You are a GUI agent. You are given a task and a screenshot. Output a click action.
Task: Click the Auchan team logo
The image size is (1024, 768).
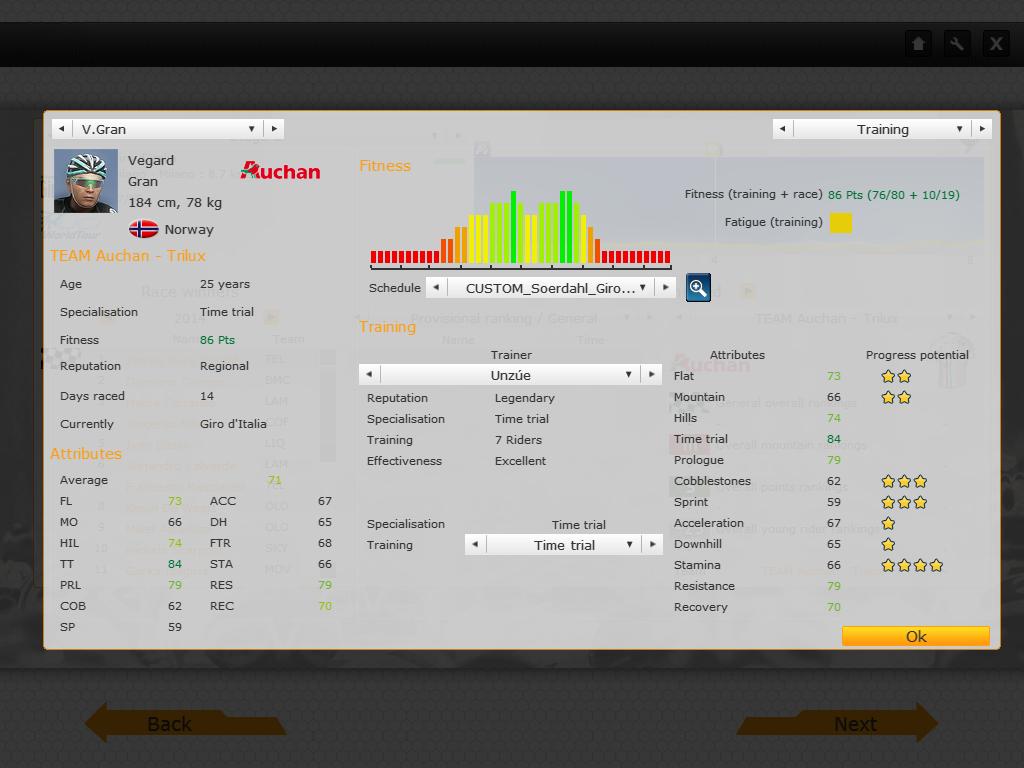coord(281,171)
